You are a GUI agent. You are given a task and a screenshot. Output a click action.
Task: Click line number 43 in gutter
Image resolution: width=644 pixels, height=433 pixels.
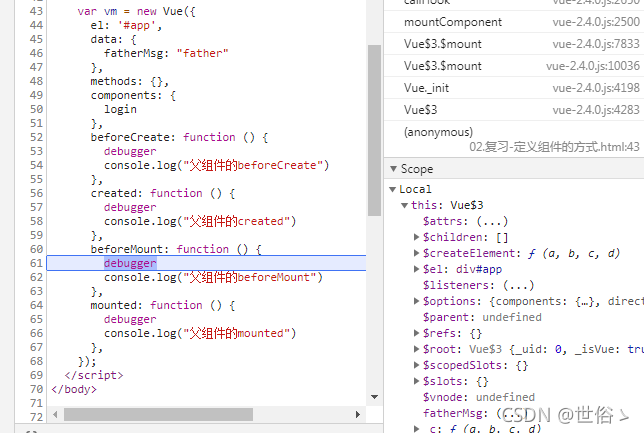point(36,11)
